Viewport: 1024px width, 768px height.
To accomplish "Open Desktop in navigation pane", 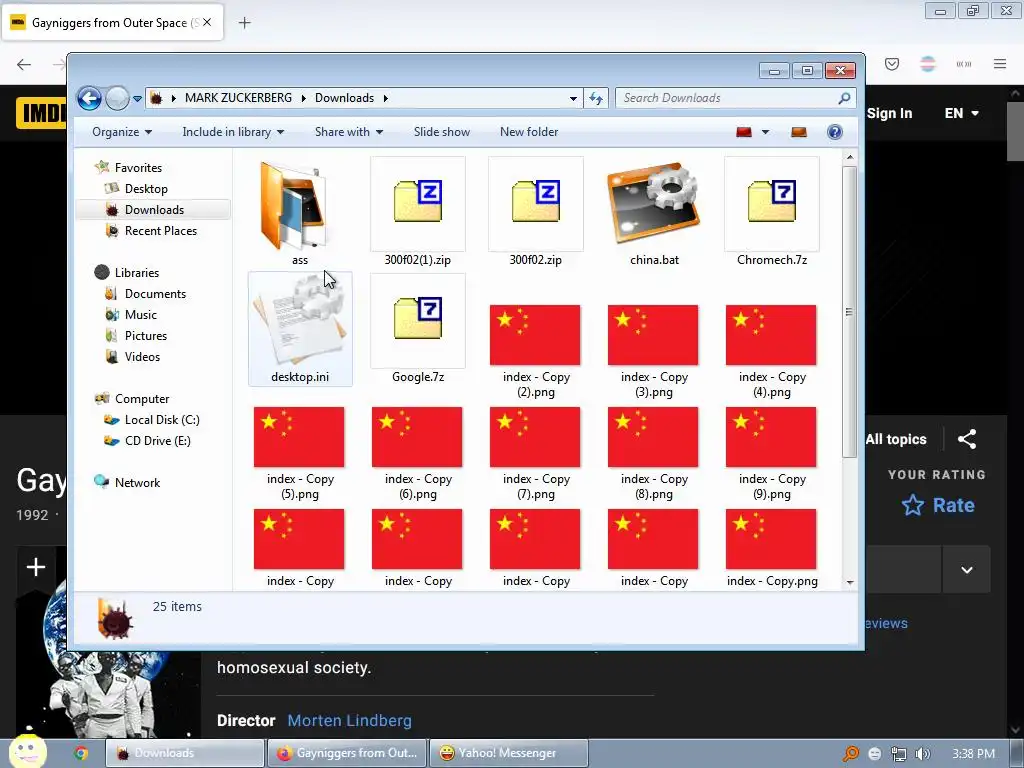I will [x=146, y=189].
